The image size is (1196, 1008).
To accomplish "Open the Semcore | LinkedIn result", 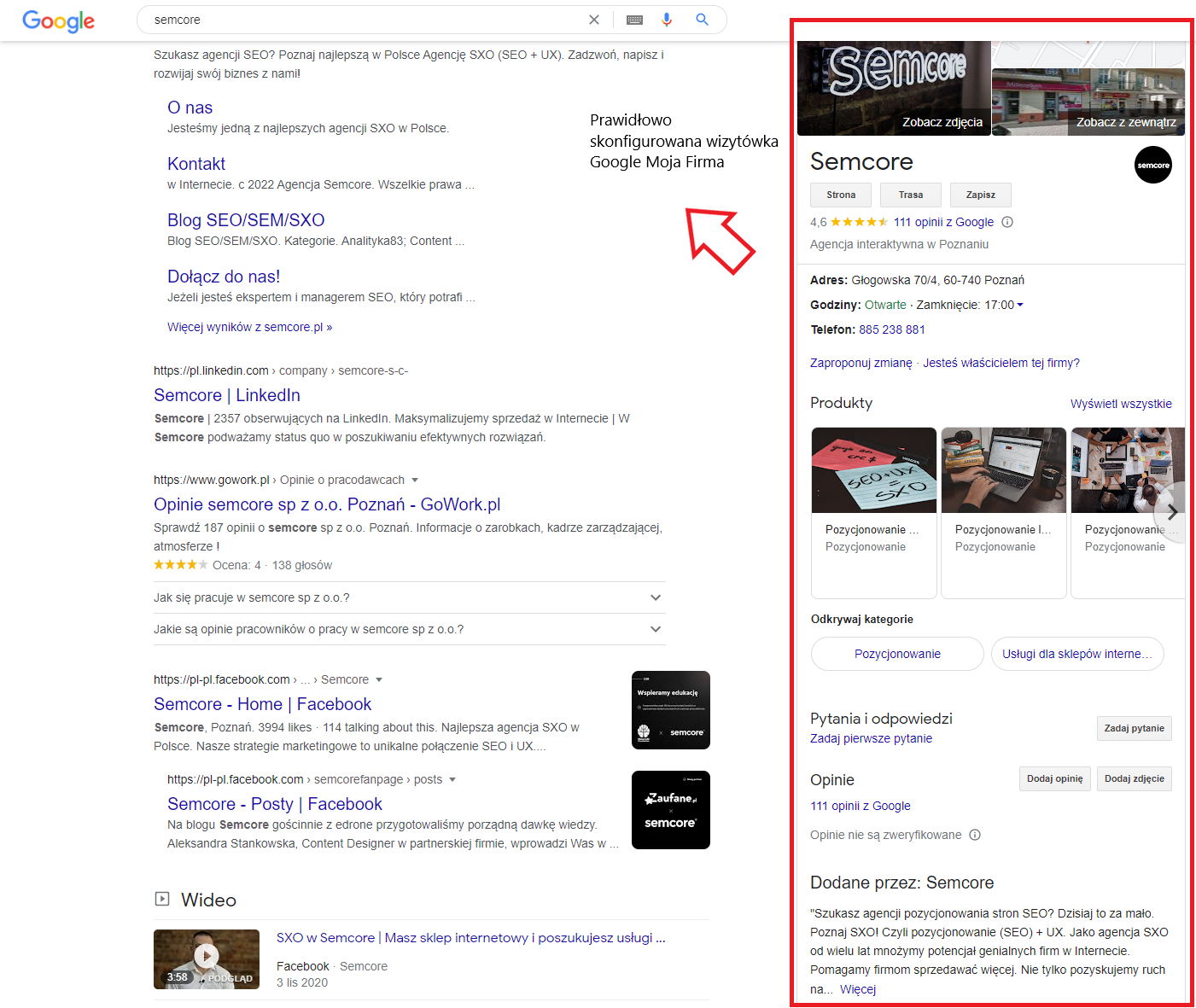I will (227, 395).
